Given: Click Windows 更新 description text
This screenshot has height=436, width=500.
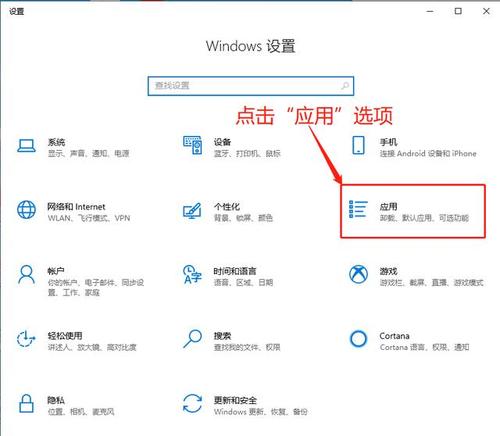Looking at the screenshot, I should [260, 412].
